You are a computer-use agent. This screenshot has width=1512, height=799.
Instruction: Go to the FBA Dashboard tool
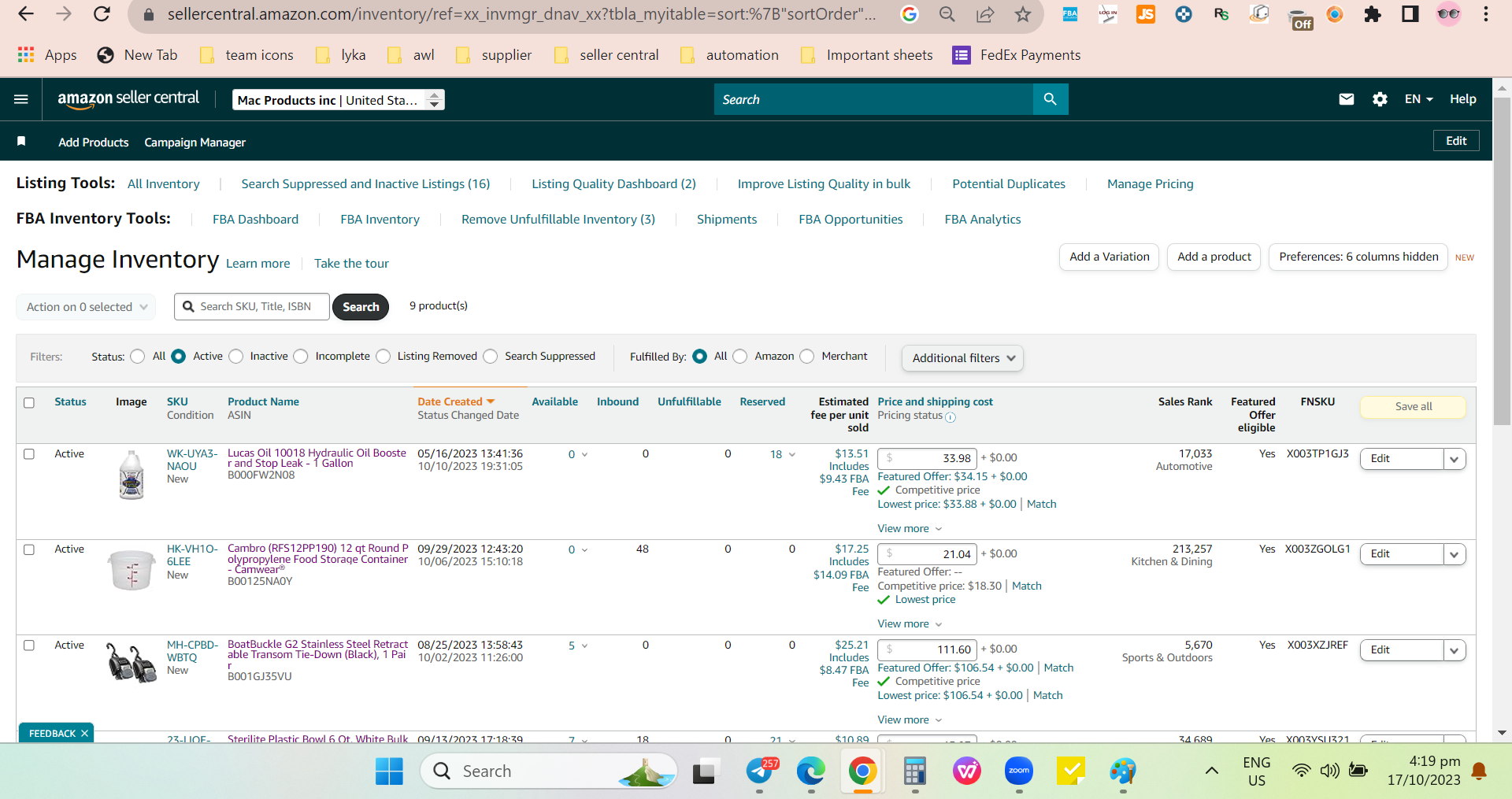255,219
